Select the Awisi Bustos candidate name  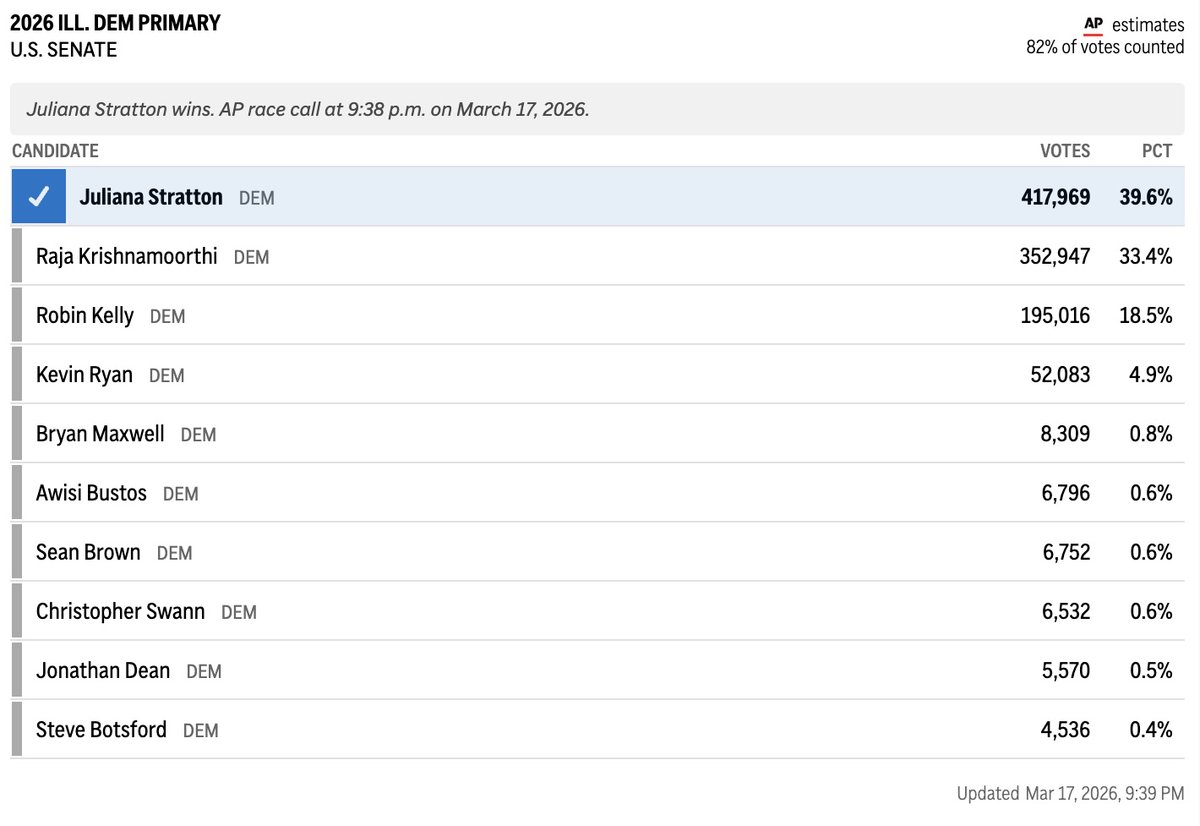click(91, 493)
